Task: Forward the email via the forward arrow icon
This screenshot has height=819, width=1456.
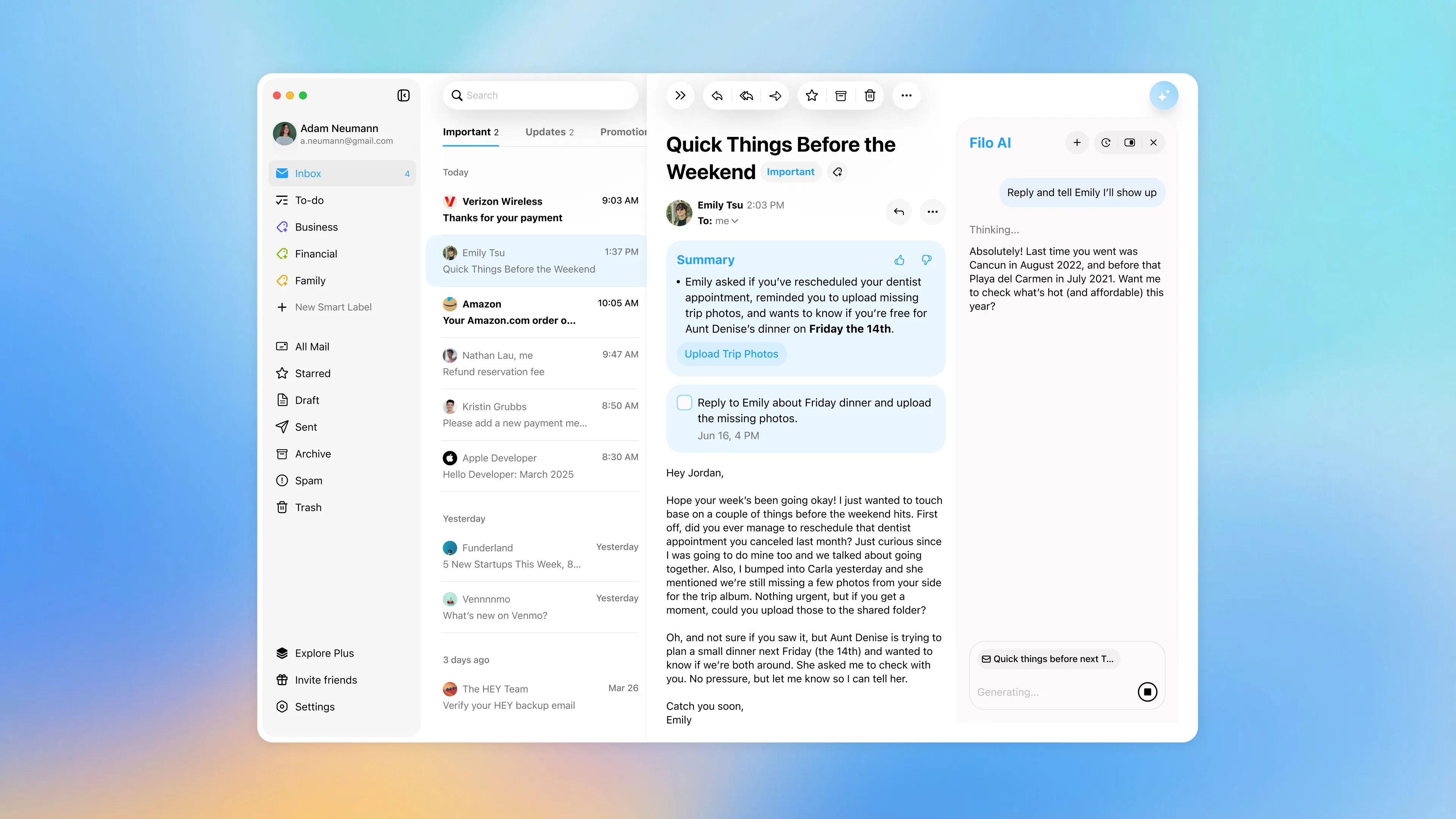Action: 775,95
